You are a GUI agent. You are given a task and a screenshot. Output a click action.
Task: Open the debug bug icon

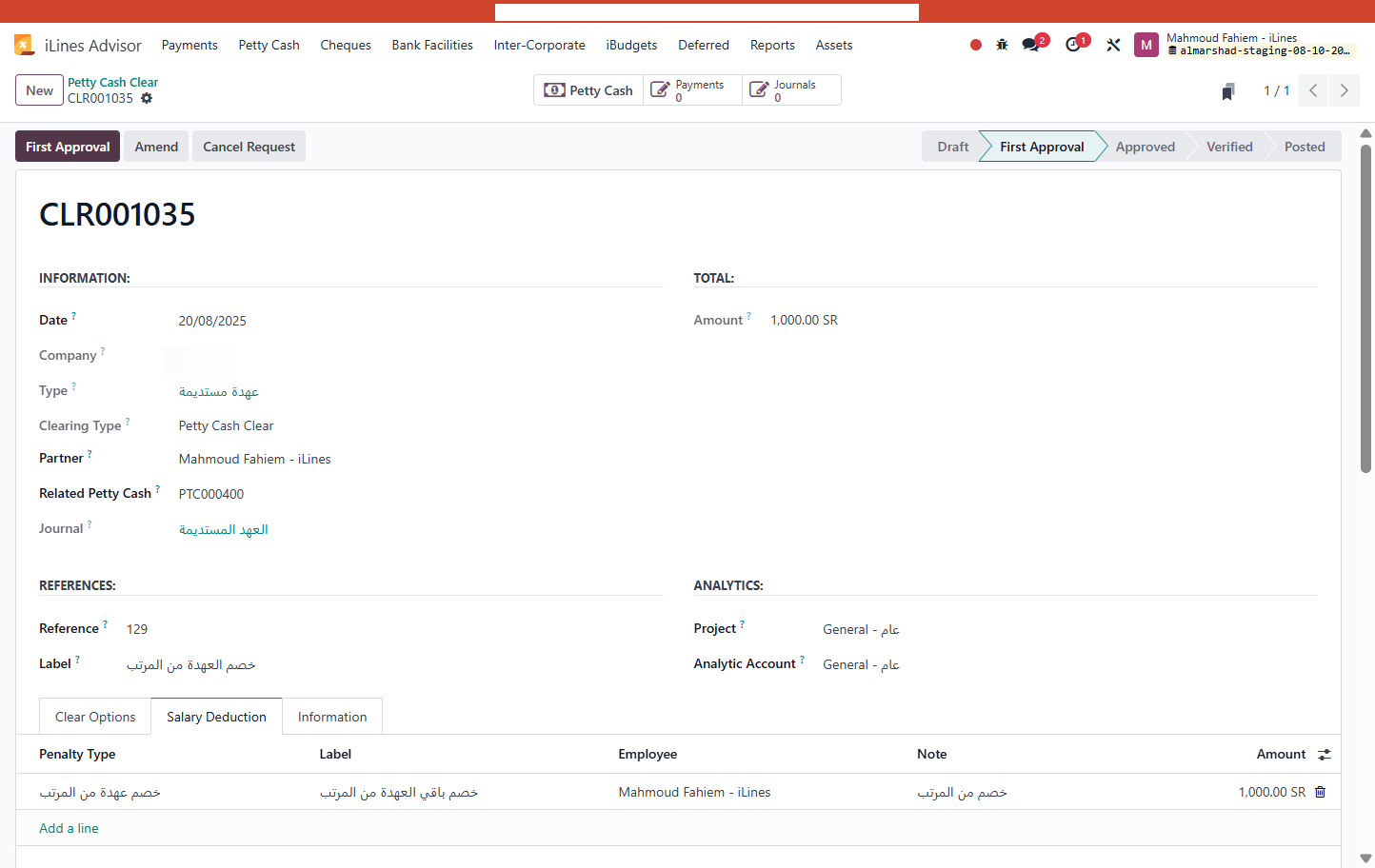1002,45
